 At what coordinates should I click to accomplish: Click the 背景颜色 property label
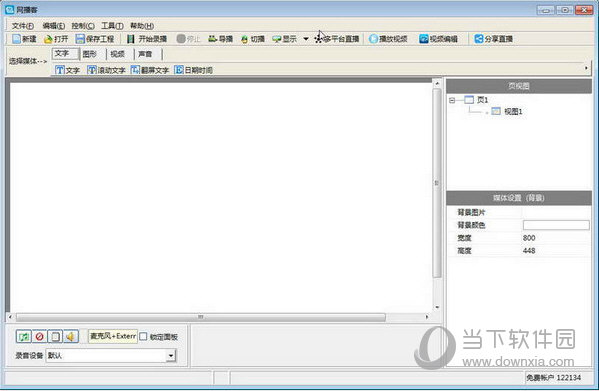[x=471, y=225]
